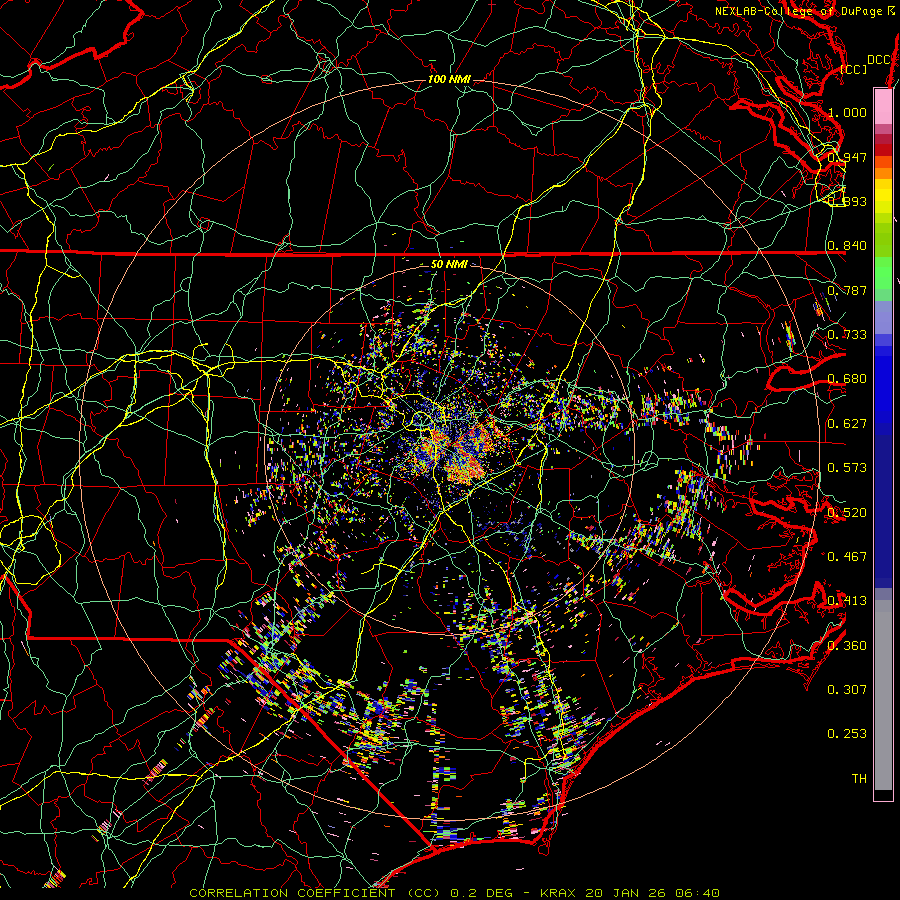Select the 0.360 scale value

(x=847, y=646)
